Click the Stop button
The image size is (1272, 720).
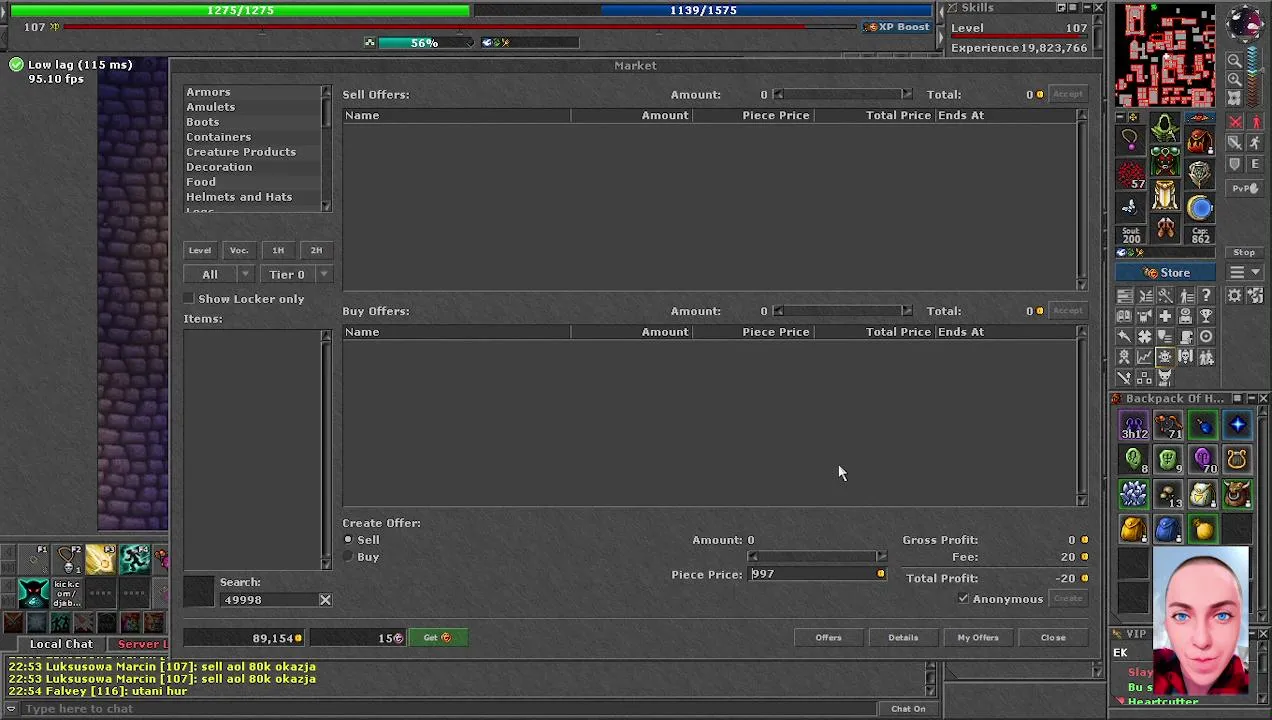[x=1244, y=252]
